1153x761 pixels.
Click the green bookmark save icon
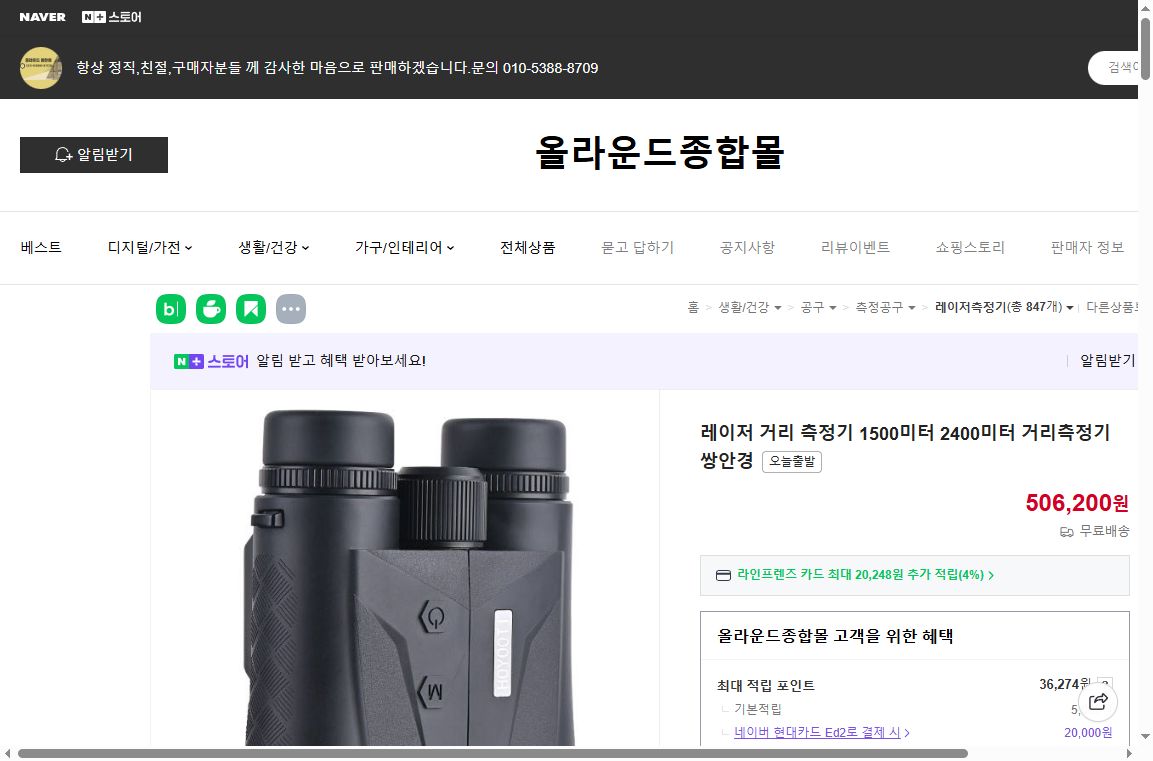click(251, 309)
